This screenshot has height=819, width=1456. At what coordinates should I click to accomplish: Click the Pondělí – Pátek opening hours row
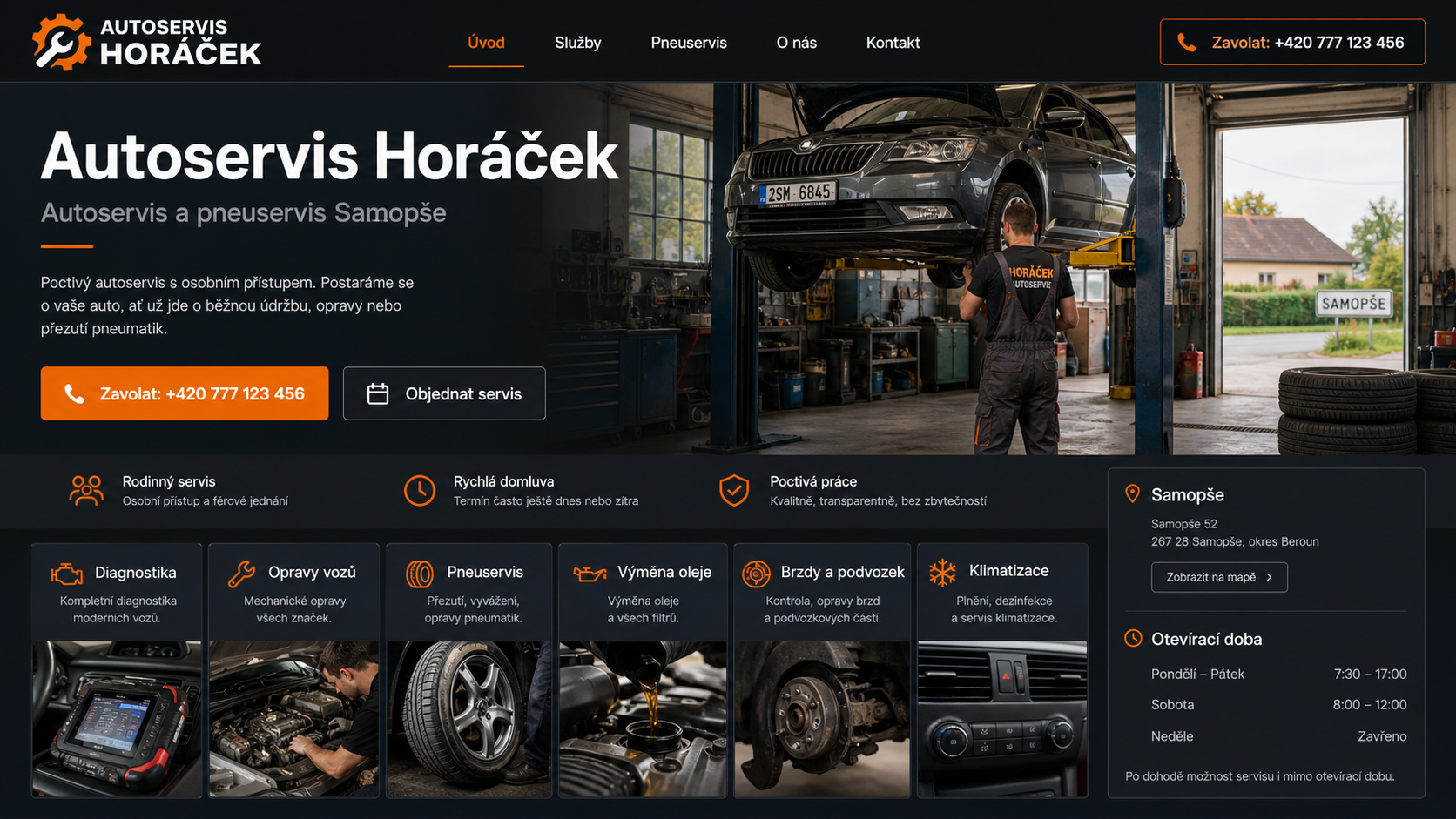pyautogui.click(x=1278, y=674)
